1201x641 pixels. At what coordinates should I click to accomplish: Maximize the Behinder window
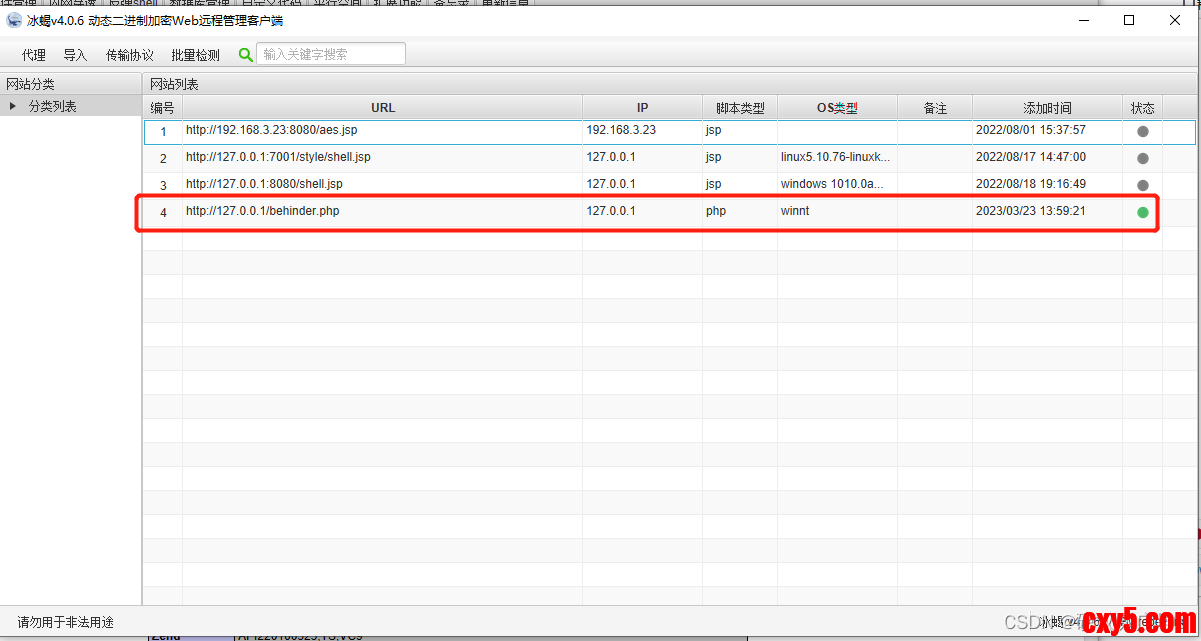pos(1129,20)
